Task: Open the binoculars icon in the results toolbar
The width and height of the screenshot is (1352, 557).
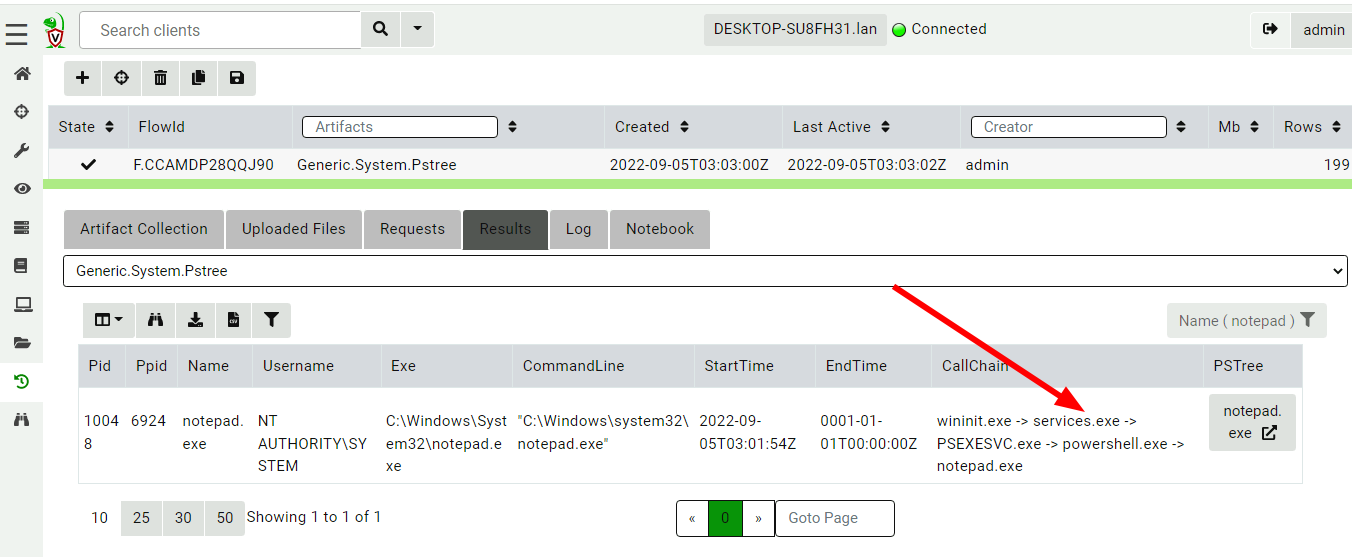Action: pyautogui.click(x=155, y=320)
